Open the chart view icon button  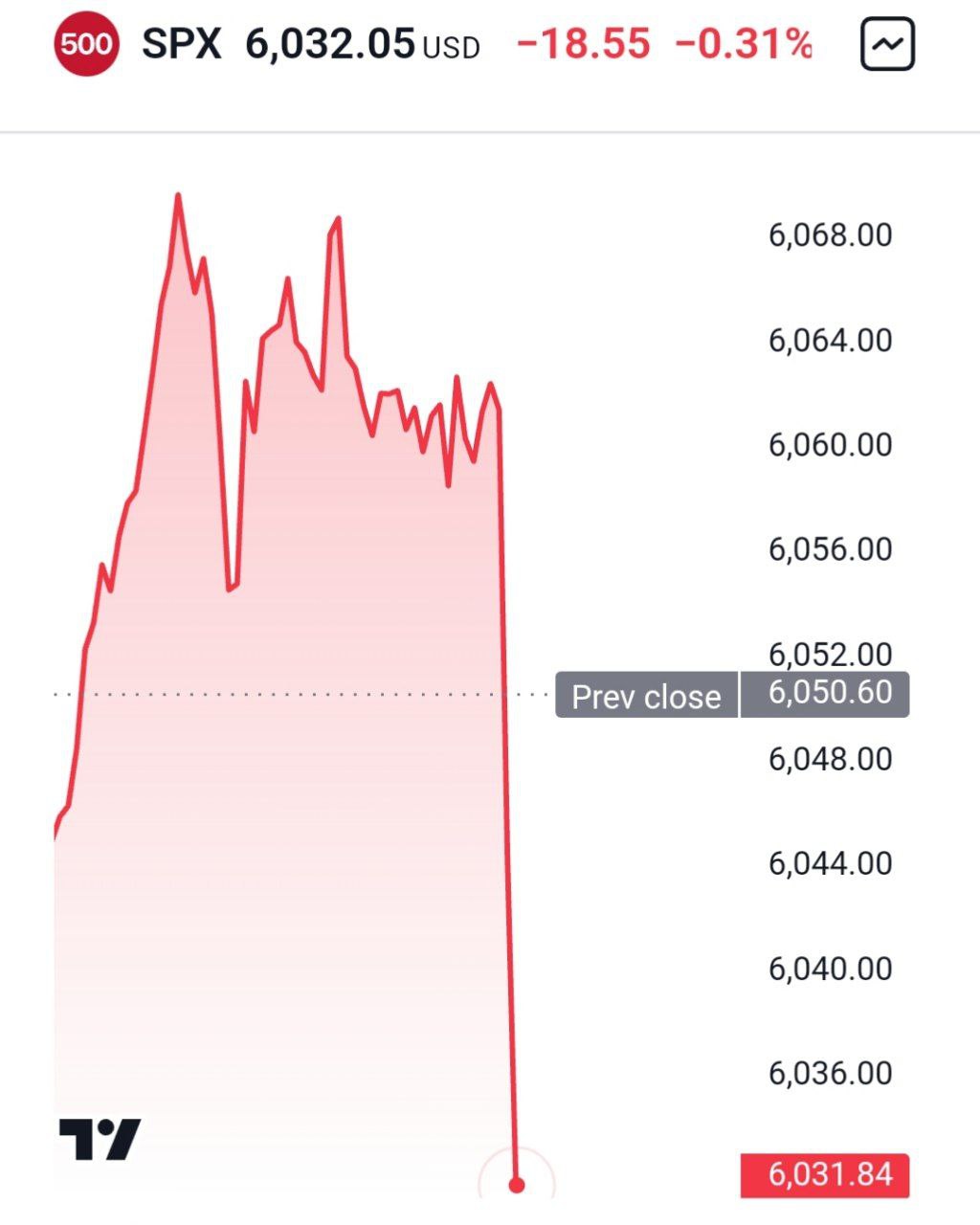pos(887,44)
